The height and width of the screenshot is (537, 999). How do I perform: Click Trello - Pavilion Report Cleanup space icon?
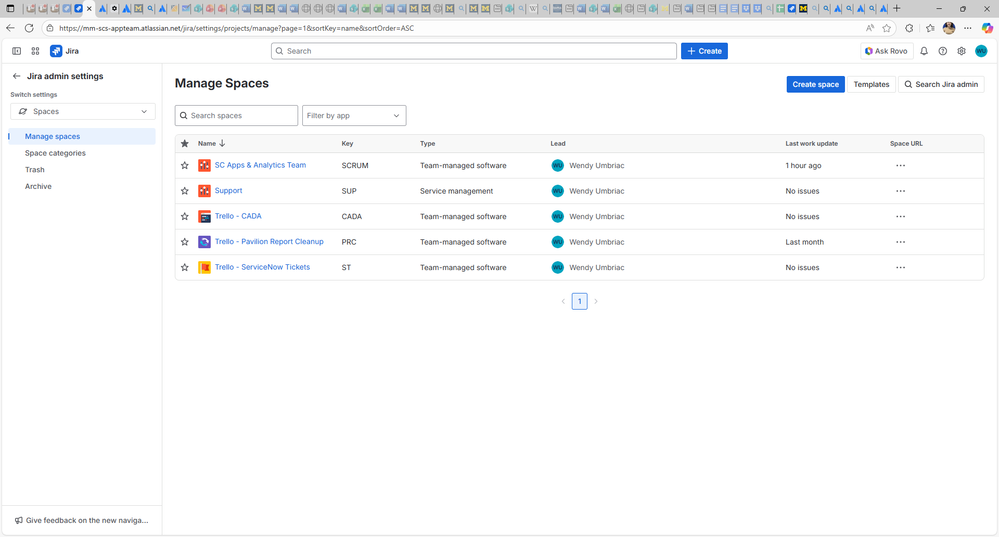click(204, 242)
